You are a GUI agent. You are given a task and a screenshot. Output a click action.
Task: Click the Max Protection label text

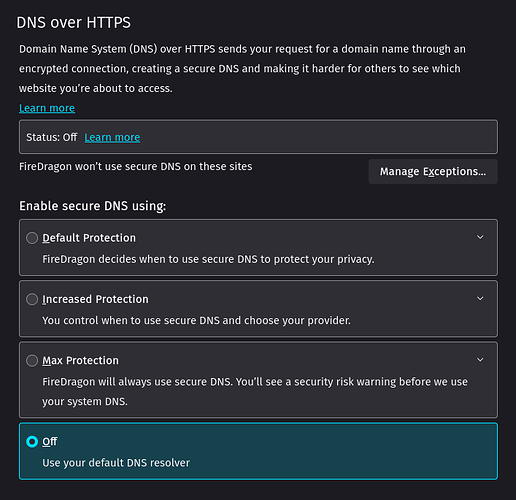(x=80, y=361)
